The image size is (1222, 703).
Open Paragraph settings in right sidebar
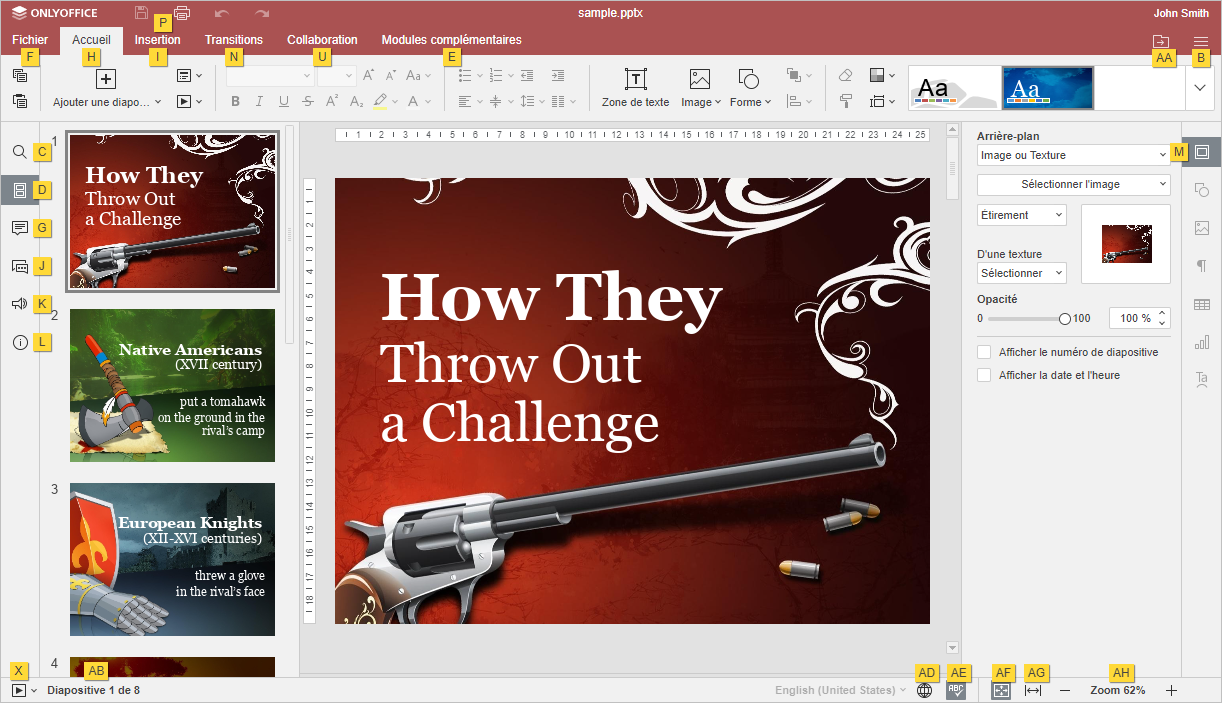coord(1202,266)
